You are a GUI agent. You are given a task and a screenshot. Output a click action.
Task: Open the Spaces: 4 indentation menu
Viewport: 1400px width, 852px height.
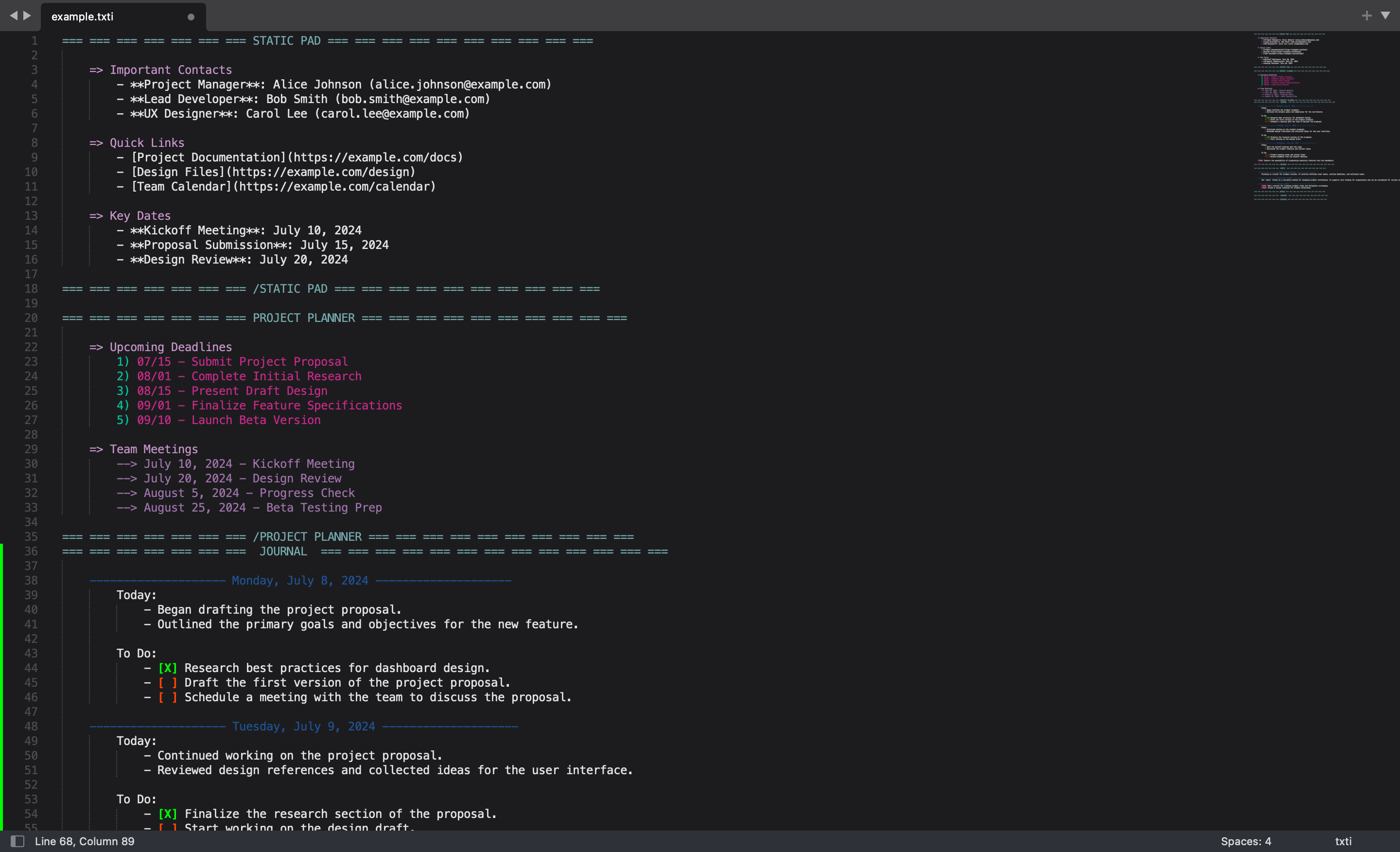click(1245, 841)
